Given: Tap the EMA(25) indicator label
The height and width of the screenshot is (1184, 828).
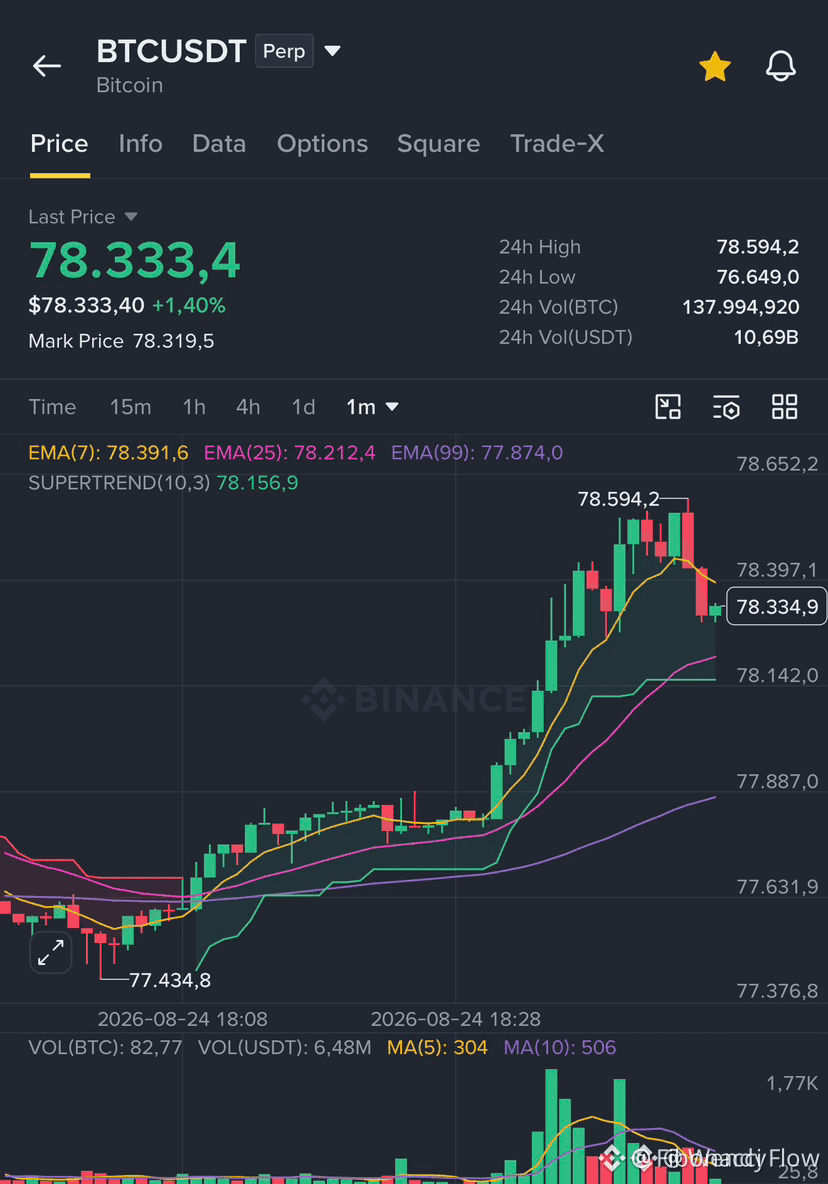Looking at the screenshot, I should 289,452.
